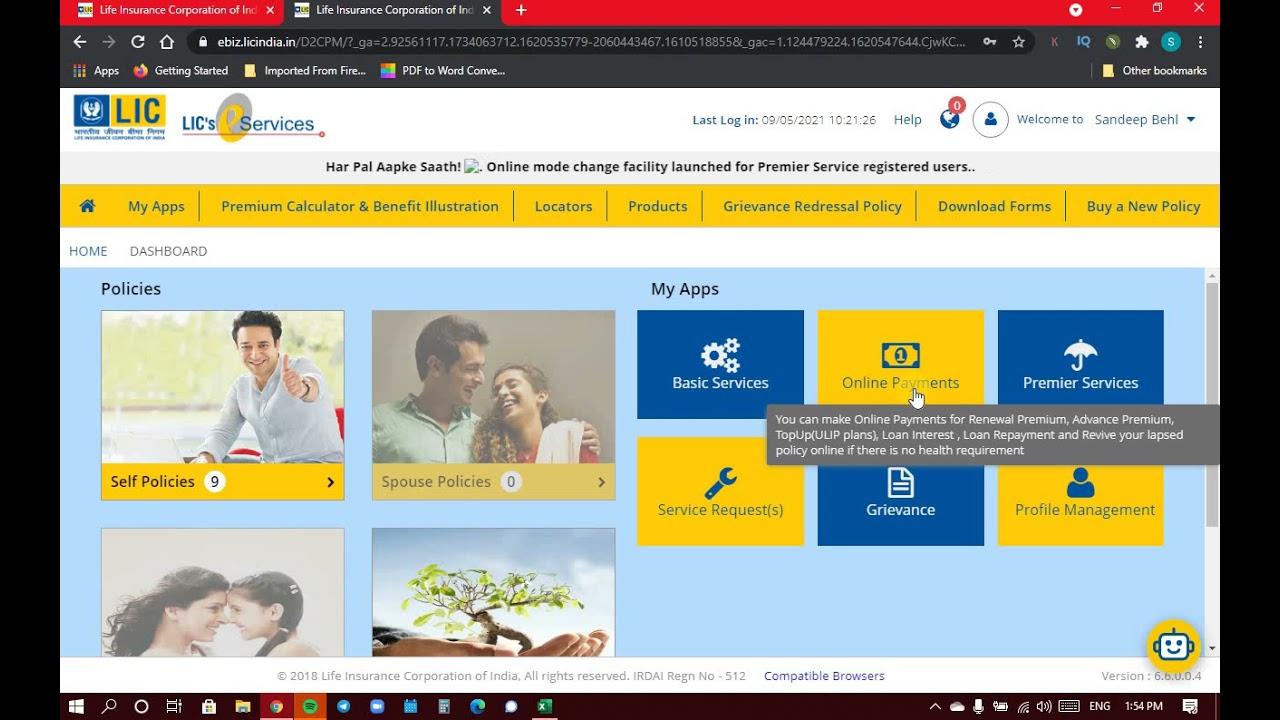The width and height of the screenshot is (1280, 720).
Task: Click the LIC's e-Services logo
Action: tap(253, 119)
